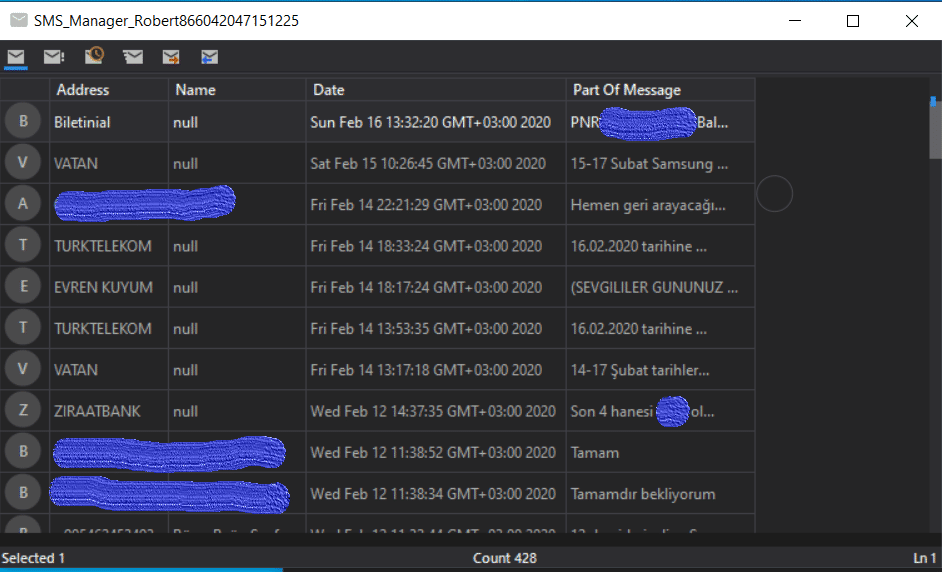Image resolution: width=942 pixels, height=572 pixels.
Task: Click the B avatar on the Tamam row
Action: click(23, 452)
